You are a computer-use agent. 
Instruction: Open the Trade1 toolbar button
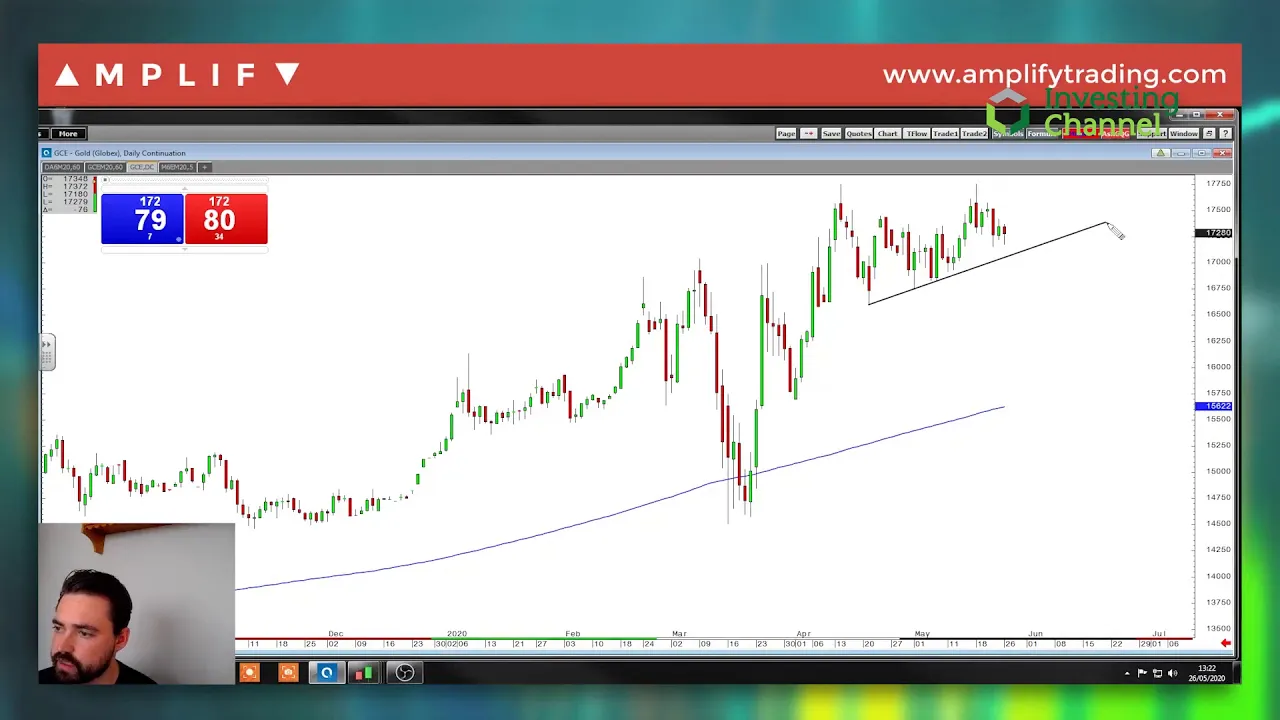[x=945, y=133]
